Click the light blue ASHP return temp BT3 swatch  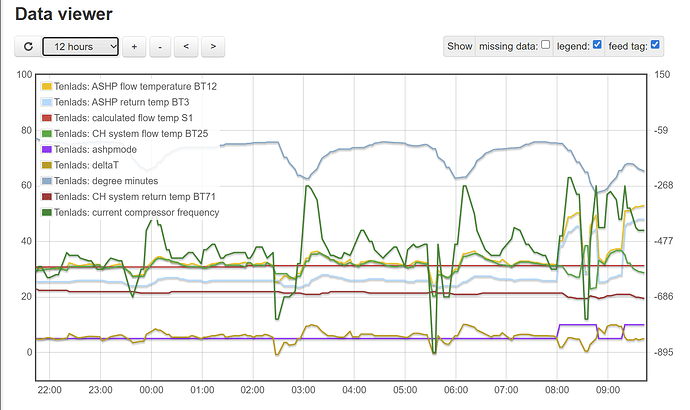click(46, 102)
